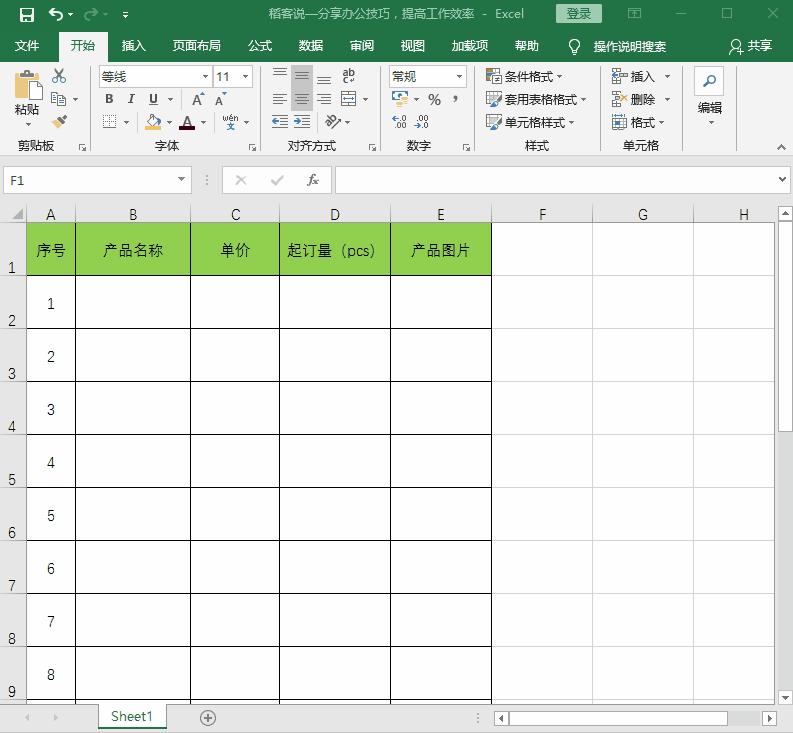Open the font name dropdown 等线
793x733 pixels.
(205, 76)
